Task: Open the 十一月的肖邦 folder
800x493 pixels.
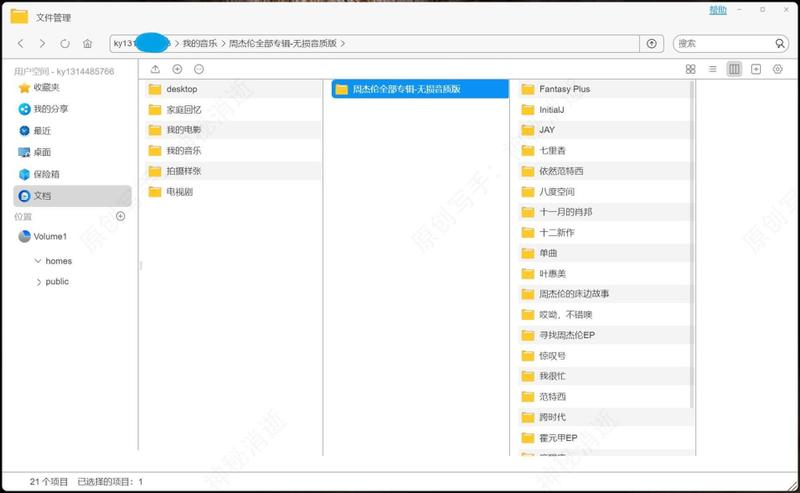Action: (605, 212)
